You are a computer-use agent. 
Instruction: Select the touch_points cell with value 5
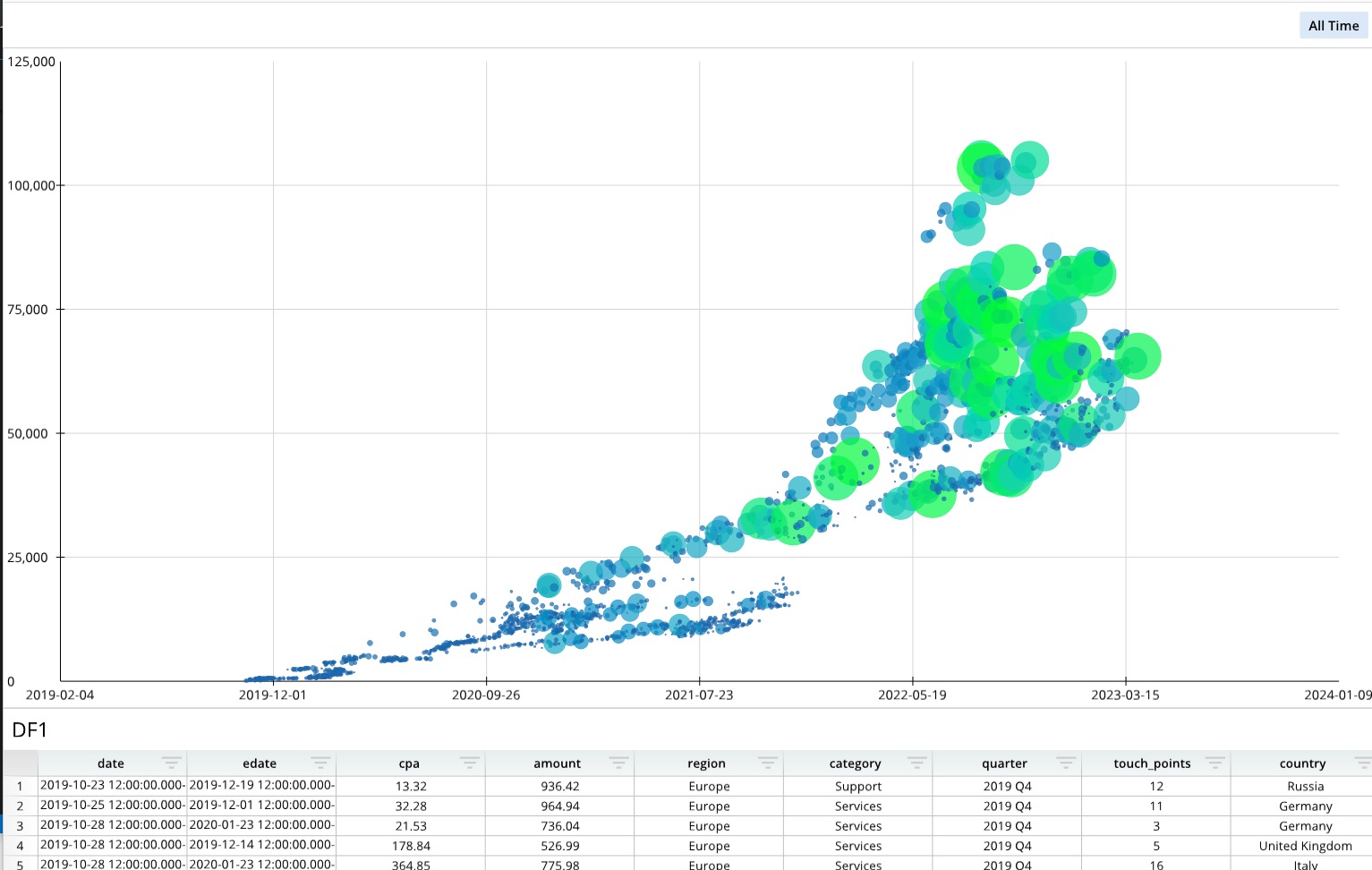click(x=1156, y=845)
